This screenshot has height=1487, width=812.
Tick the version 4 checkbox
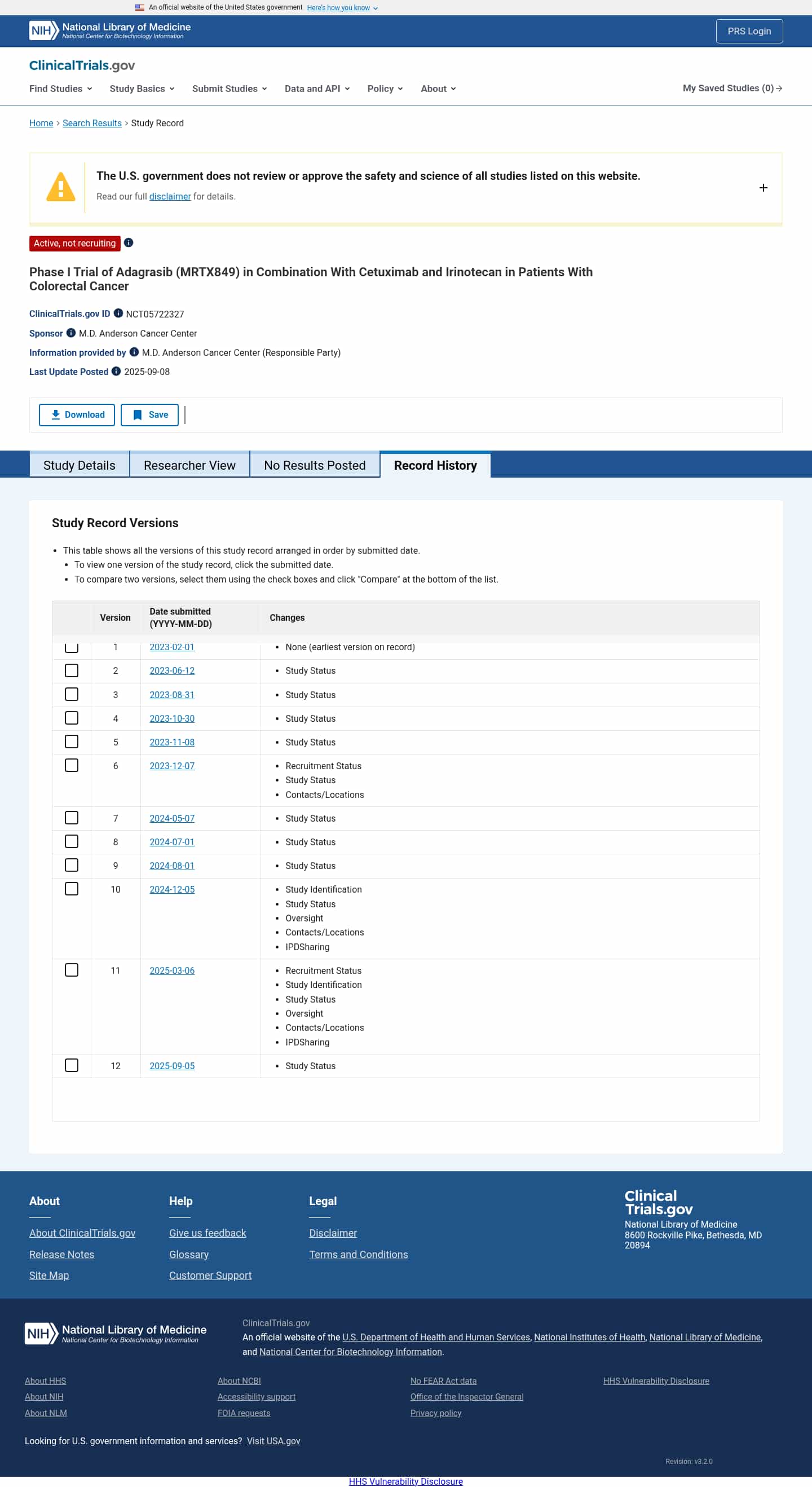coord(72,718)
